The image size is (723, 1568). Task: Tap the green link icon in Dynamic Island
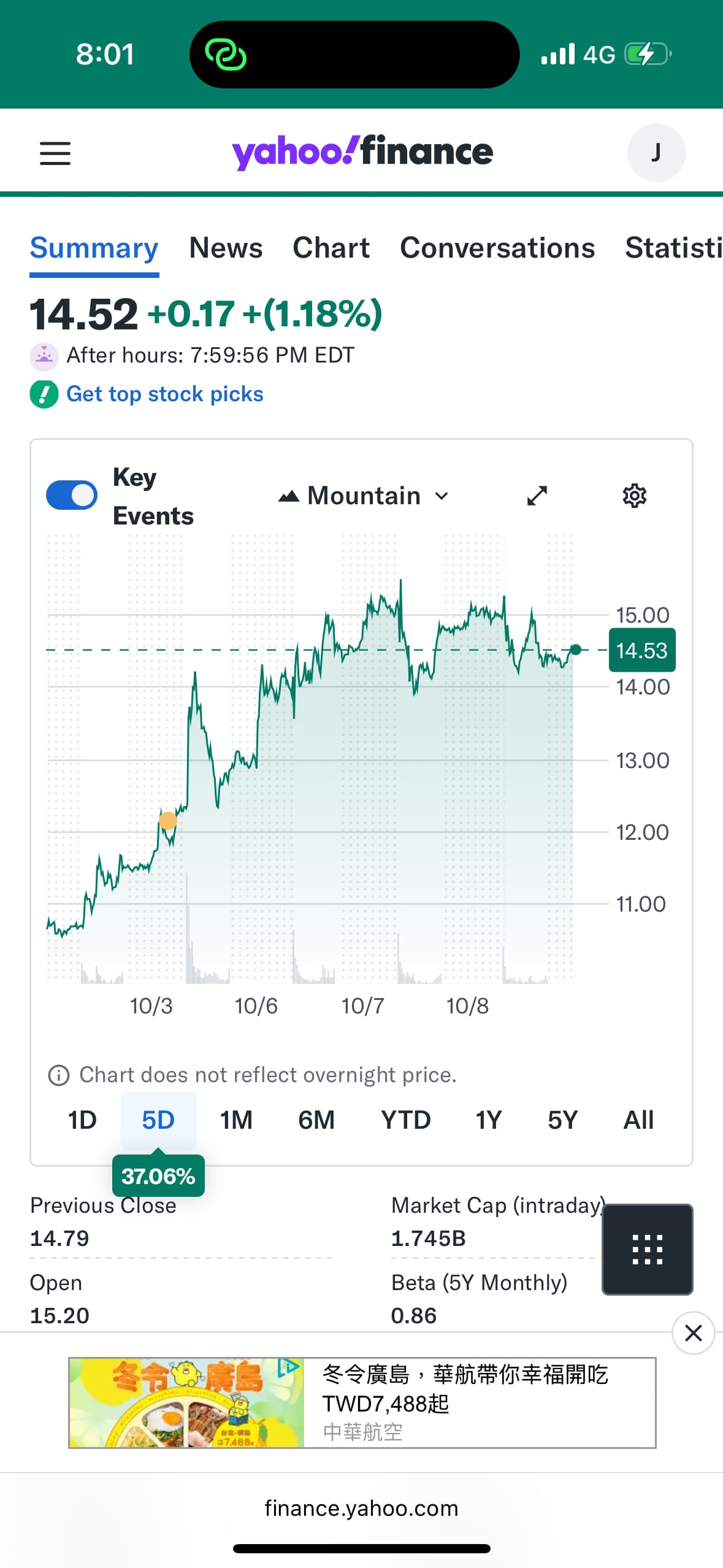pos(226,55)
